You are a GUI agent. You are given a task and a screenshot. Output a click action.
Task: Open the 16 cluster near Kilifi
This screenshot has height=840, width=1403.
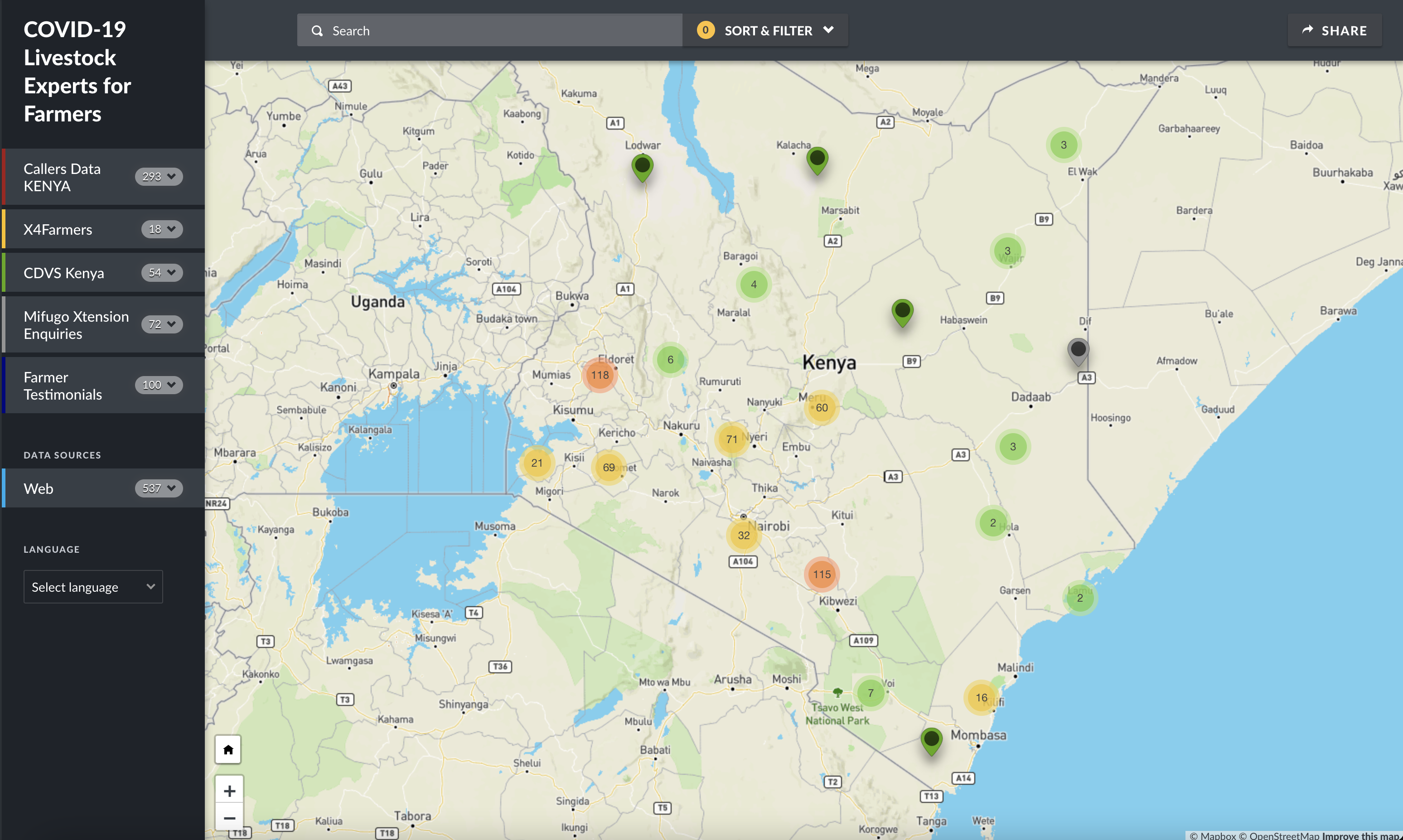click(x=981, y=697)
